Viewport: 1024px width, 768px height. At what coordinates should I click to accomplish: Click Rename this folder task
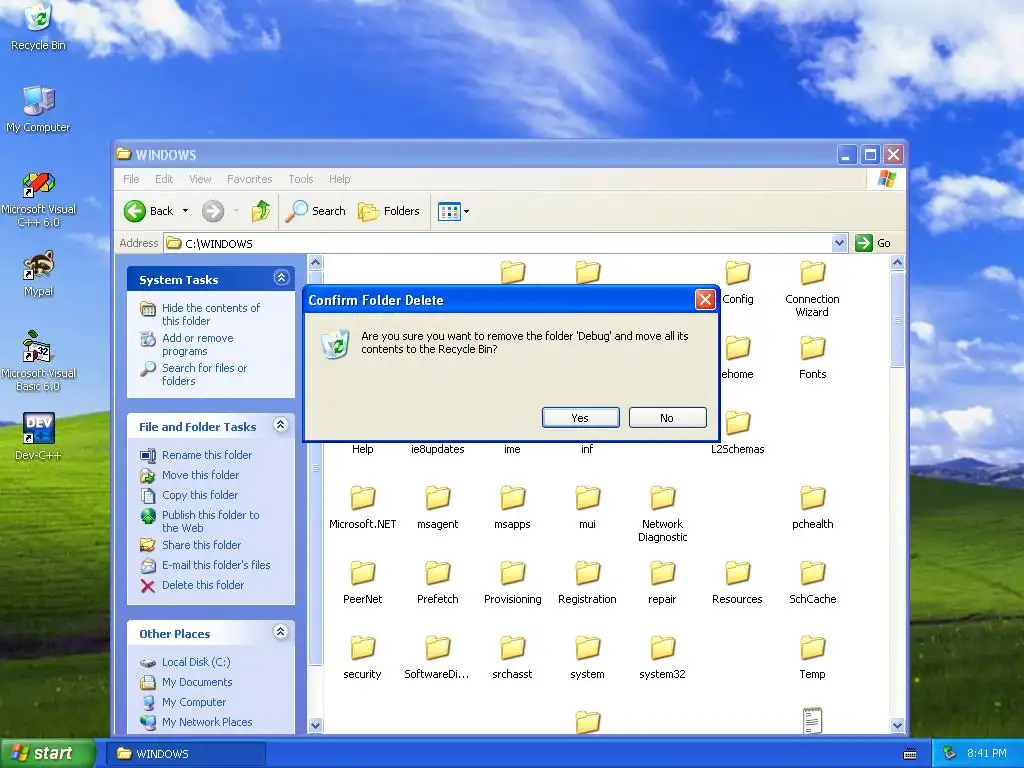[206, 455]
